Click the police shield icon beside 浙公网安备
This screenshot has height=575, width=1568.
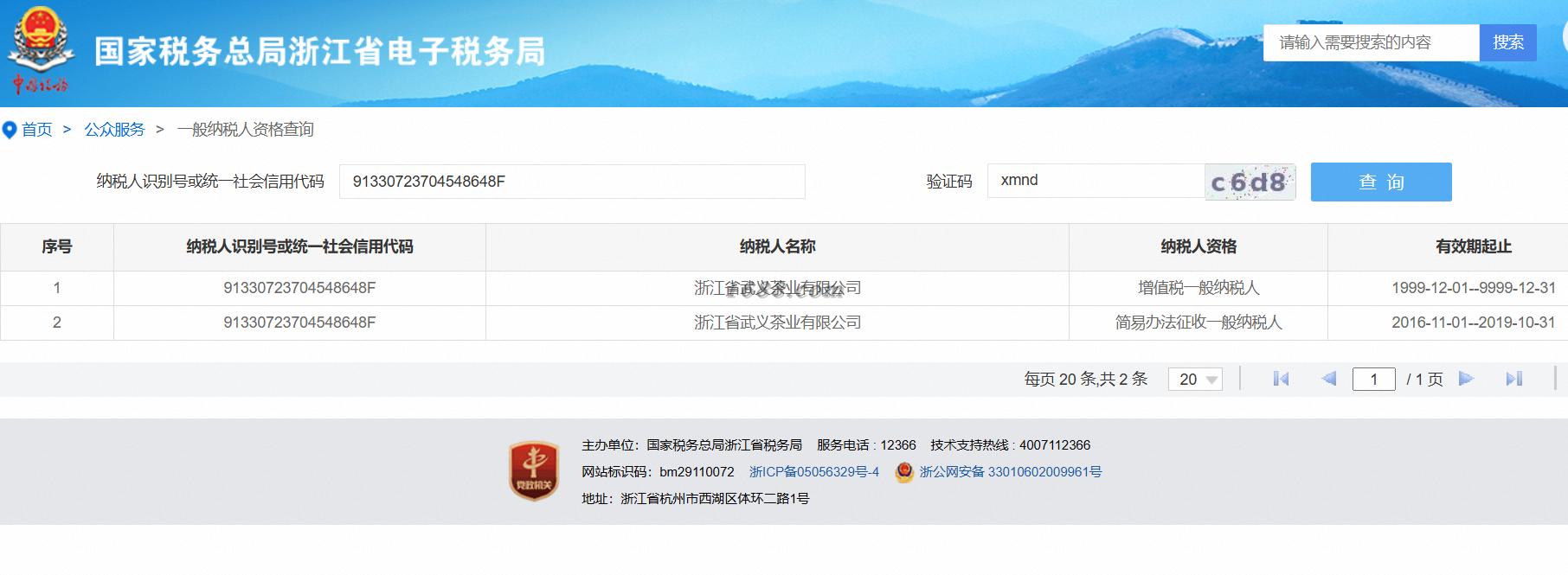point(904,472)
